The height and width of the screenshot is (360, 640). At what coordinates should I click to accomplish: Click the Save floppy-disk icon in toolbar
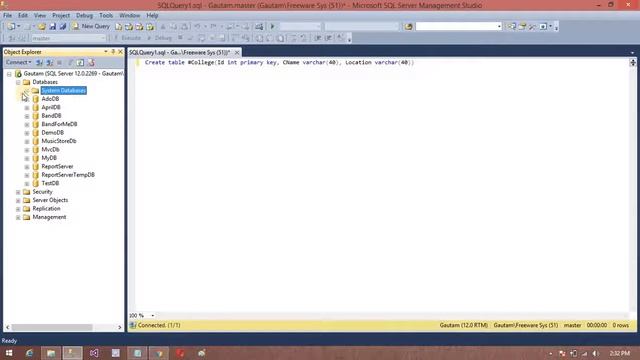pos(53,27)
